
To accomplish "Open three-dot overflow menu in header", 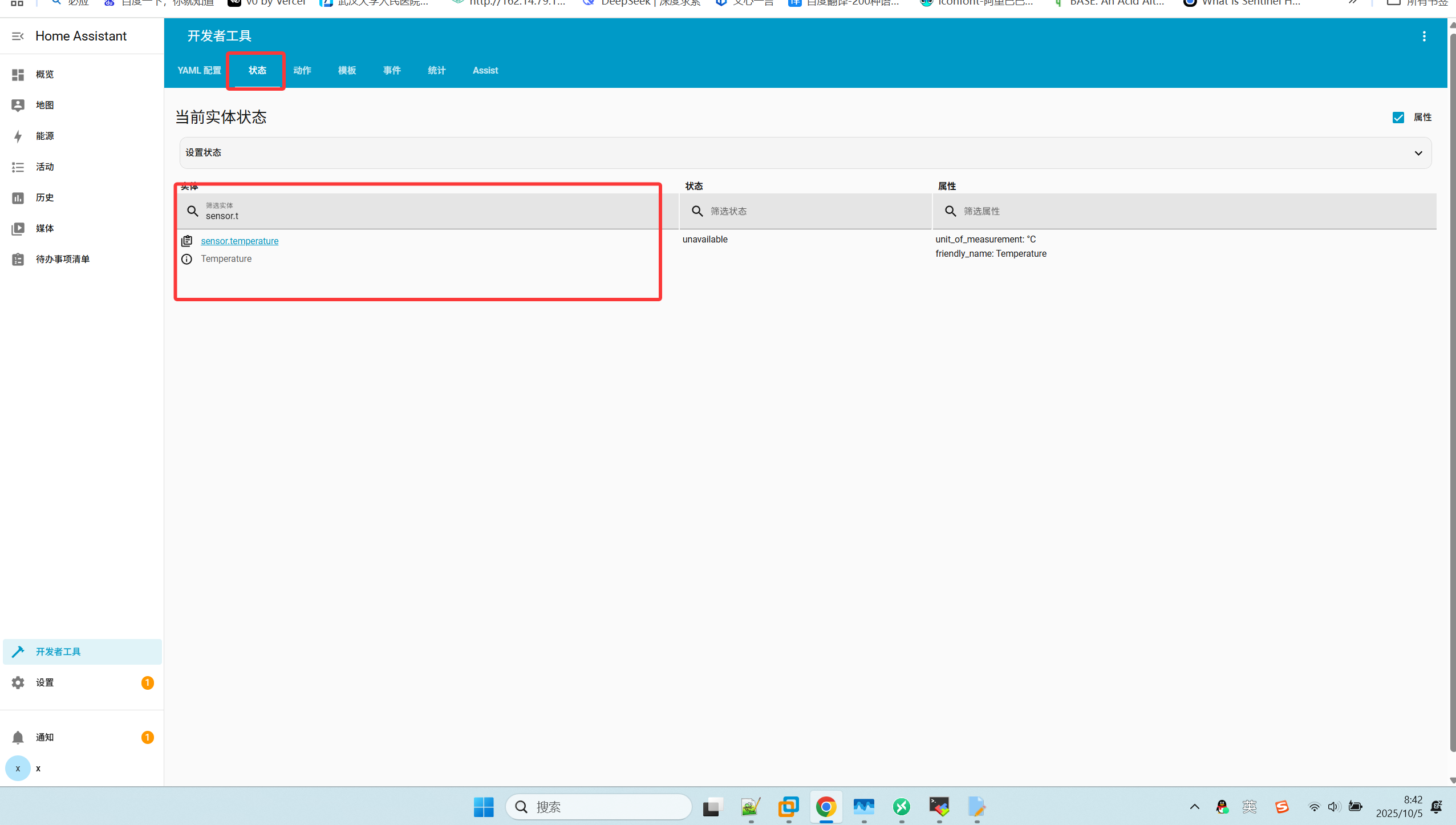I will point(1423,37).
